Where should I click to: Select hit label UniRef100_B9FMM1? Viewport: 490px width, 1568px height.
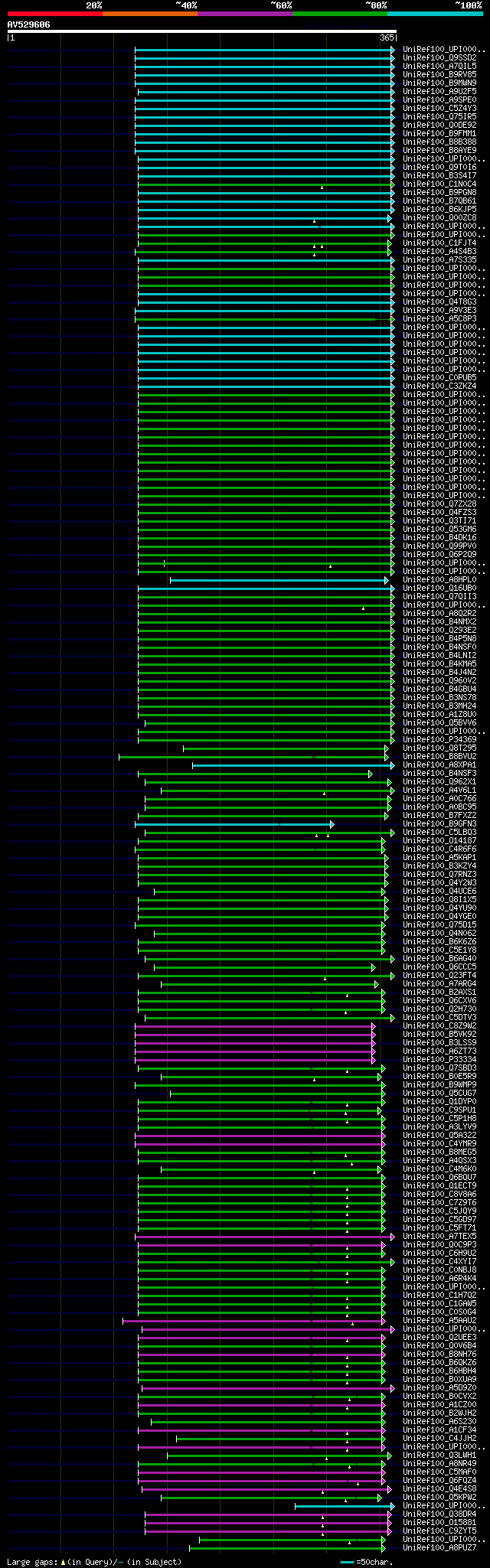[439, 133]
